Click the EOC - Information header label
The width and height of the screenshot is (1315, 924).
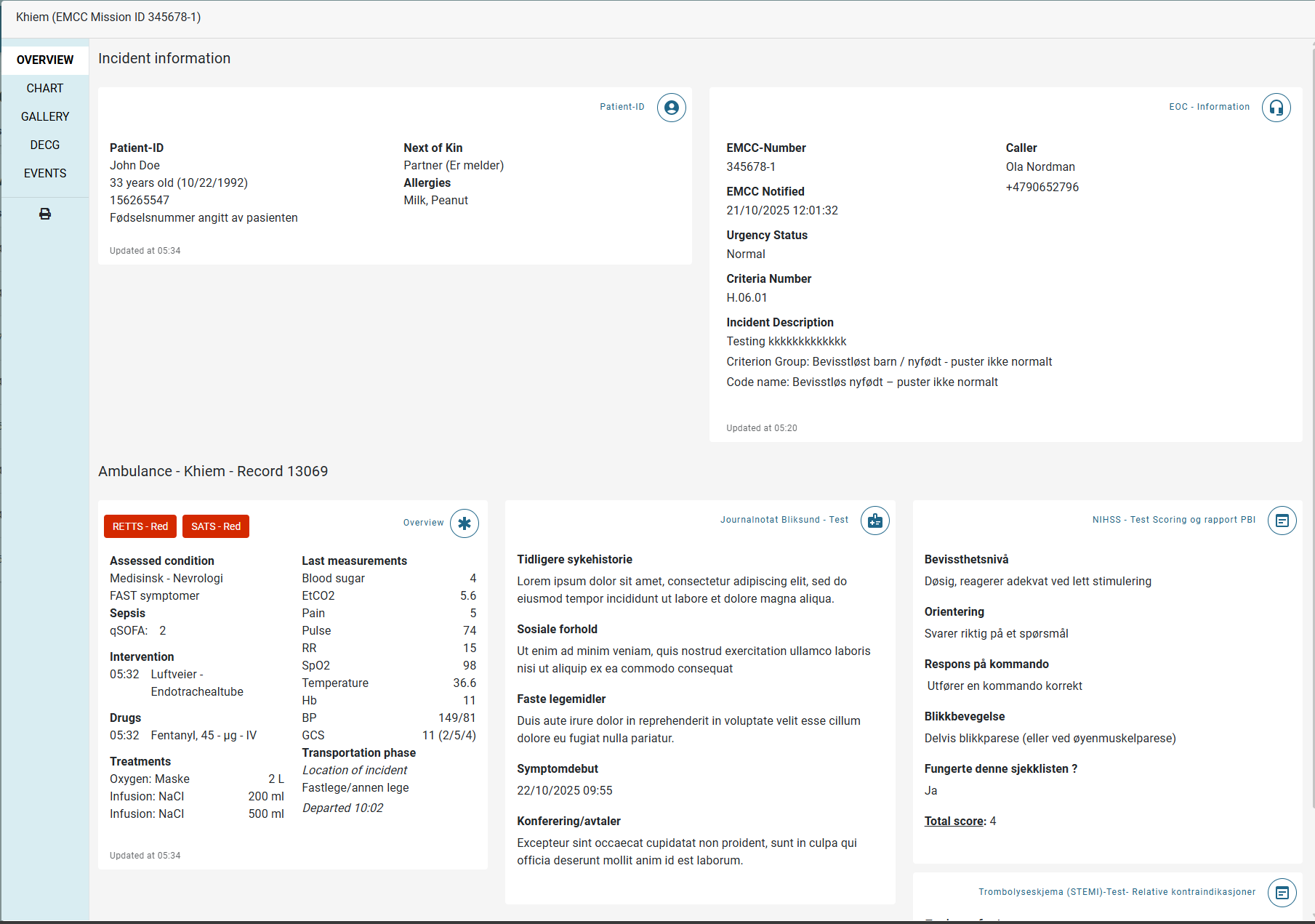point(1210,107)
